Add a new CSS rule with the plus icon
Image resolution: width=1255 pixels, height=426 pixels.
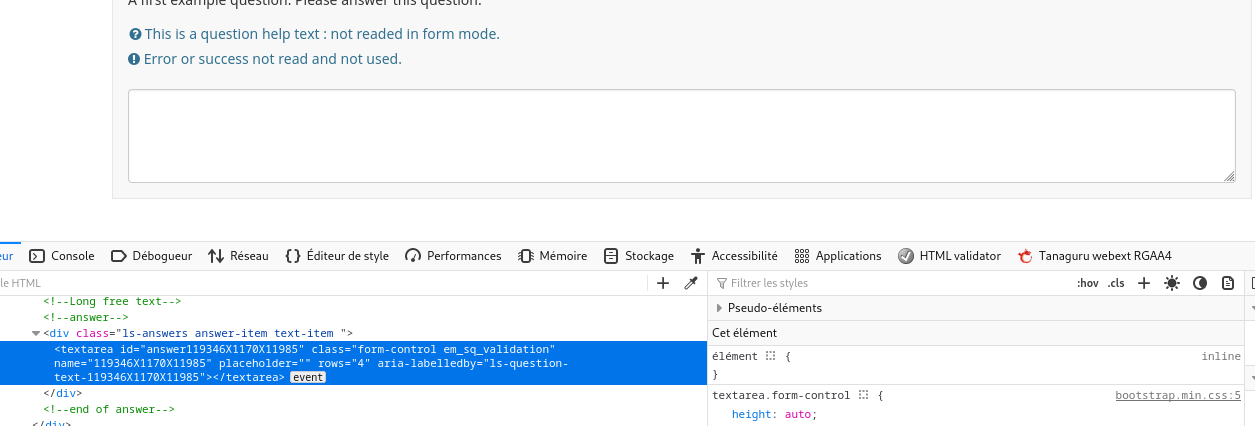point(1144,283)
